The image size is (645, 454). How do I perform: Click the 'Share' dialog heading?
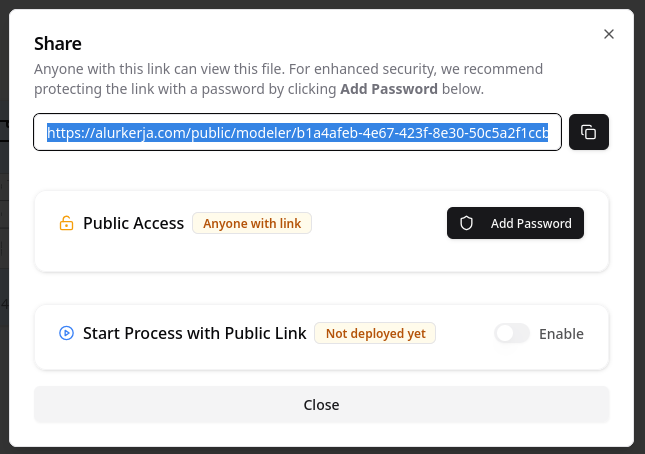click(x=58, y=43)
